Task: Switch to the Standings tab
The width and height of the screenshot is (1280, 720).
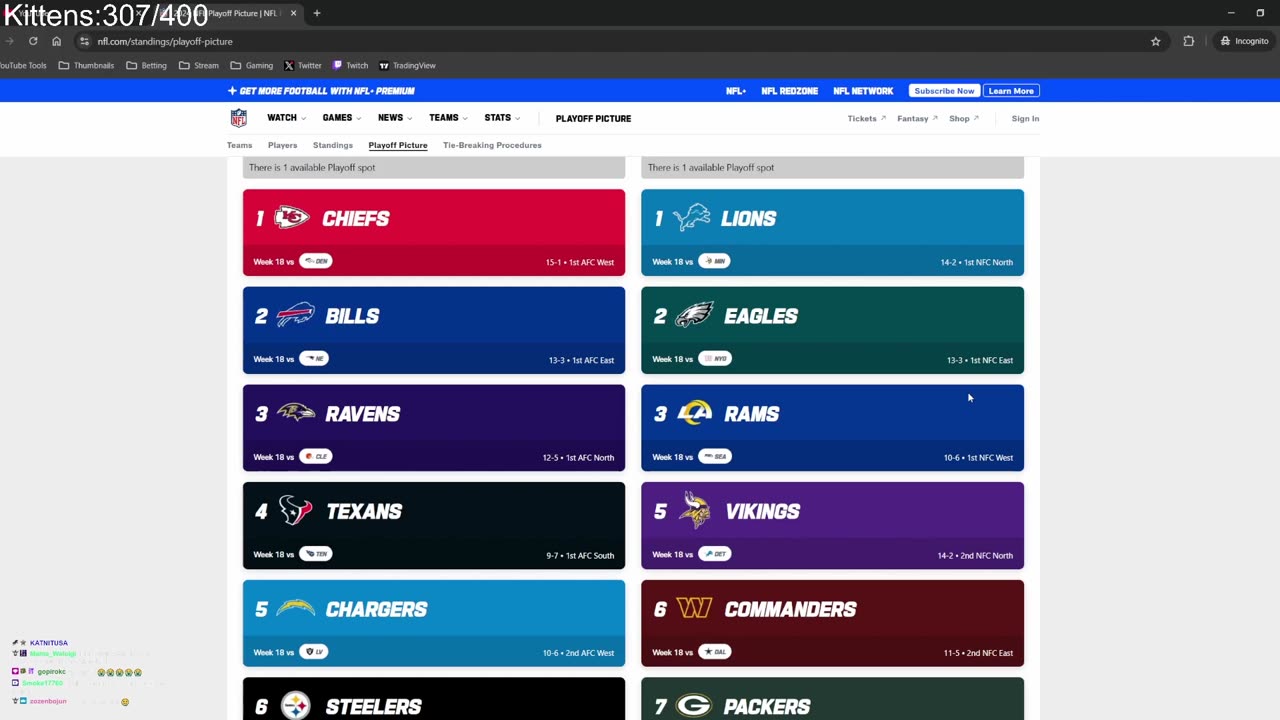Action: [x=333, y=145]
